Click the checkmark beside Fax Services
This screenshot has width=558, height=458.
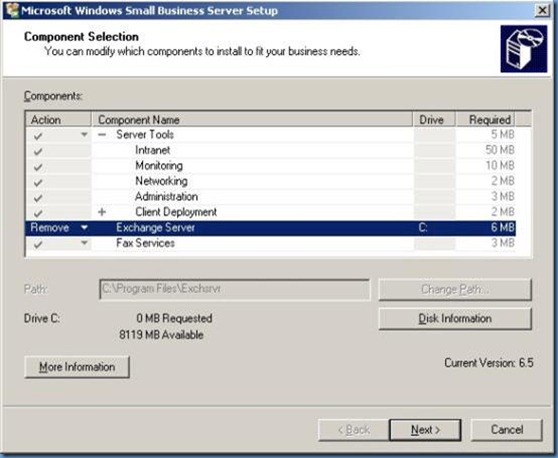click(x=38, y=244)
